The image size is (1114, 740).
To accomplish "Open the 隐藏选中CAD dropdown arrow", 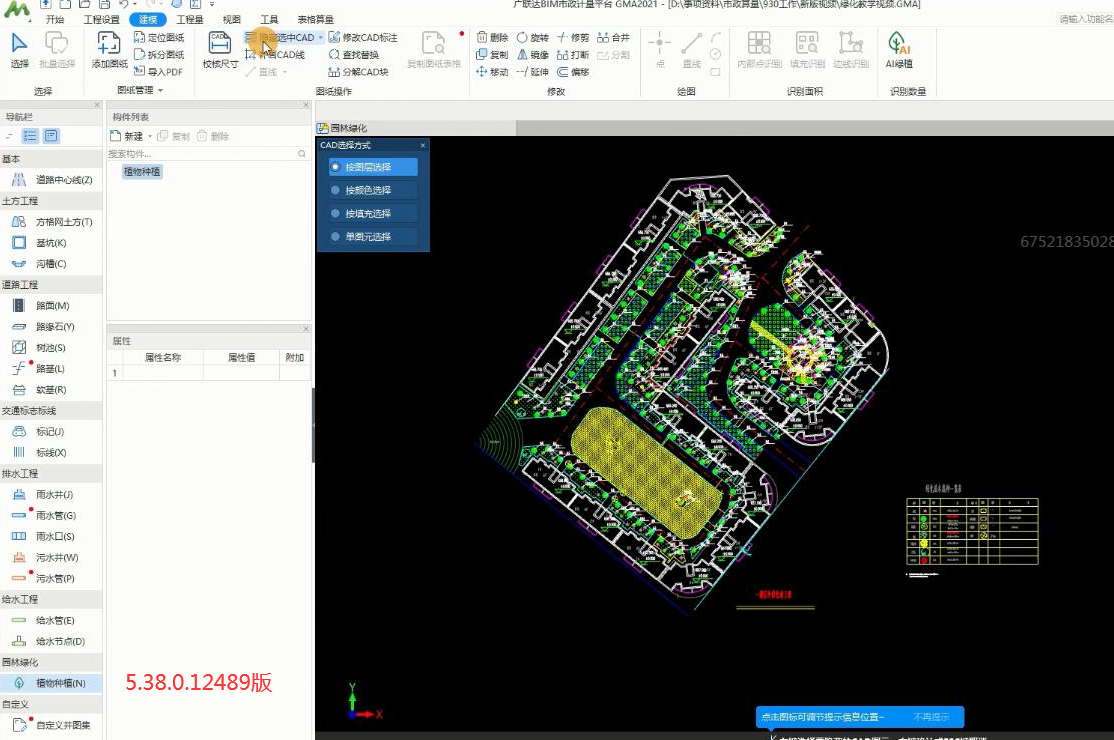I will pos(320,38).
